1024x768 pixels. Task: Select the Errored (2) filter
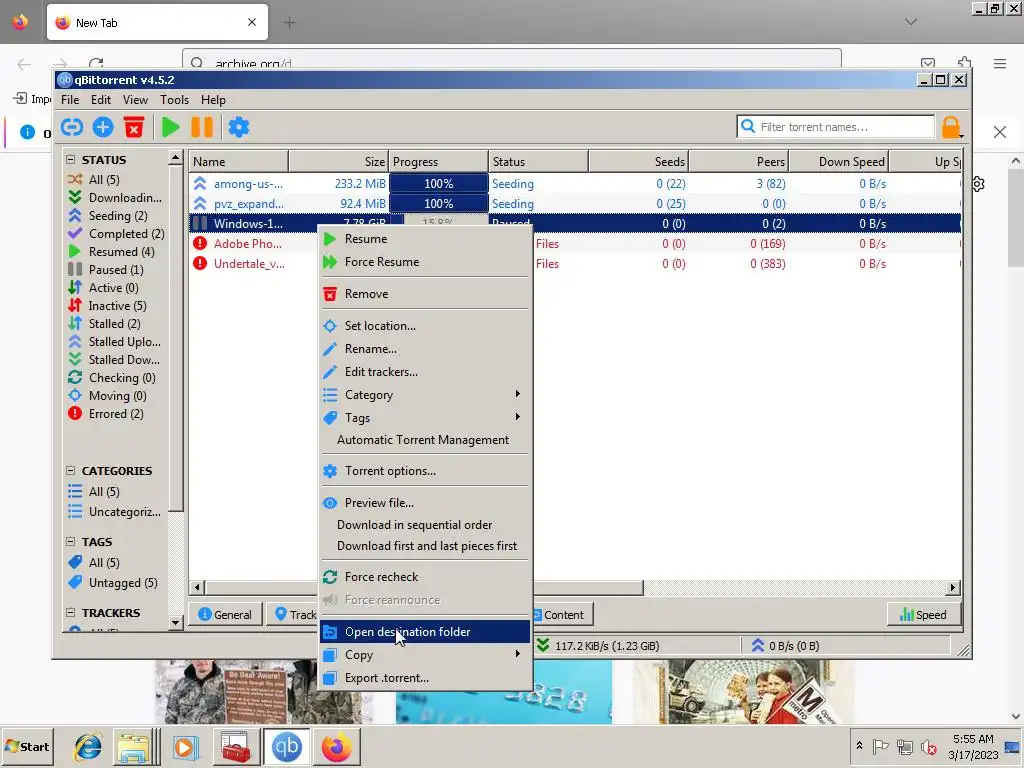[105, 413]
